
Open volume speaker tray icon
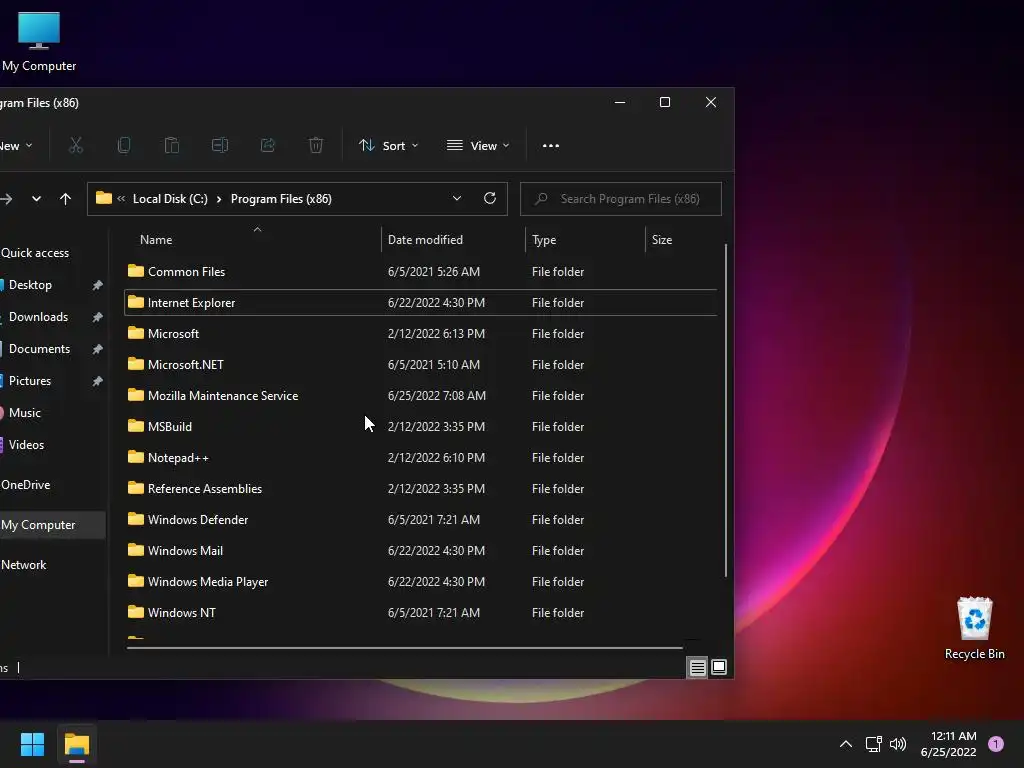coord(898,744)
